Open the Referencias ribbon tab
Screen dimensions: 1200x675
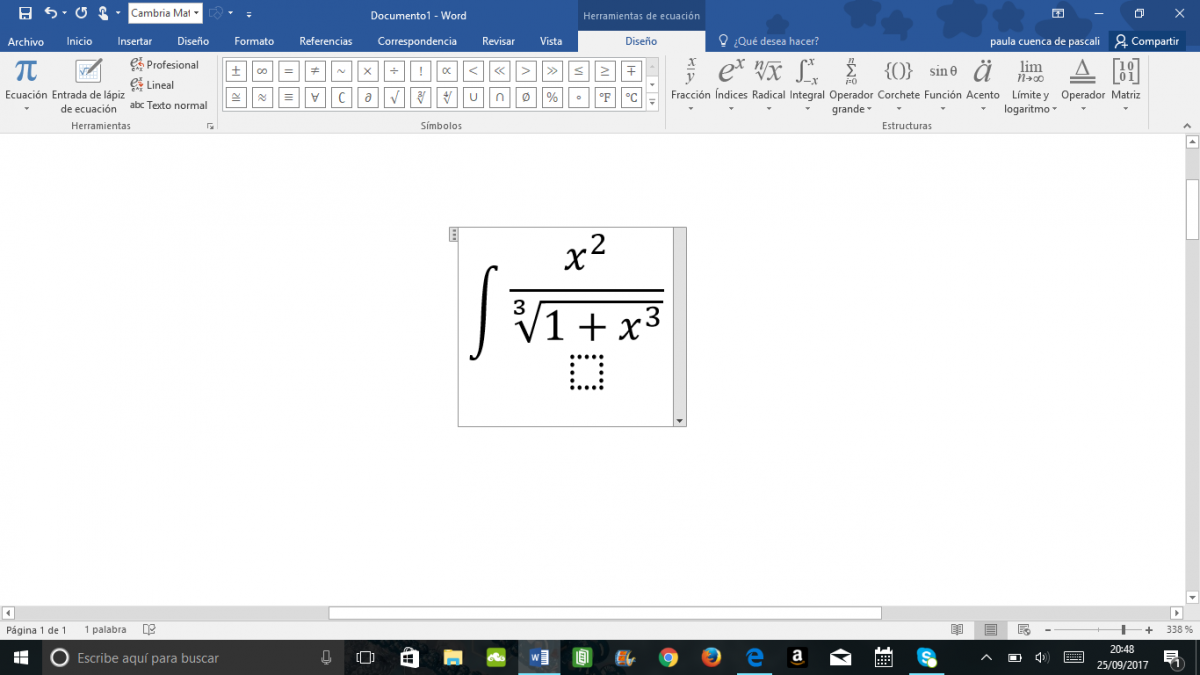(x=326, y=41)
